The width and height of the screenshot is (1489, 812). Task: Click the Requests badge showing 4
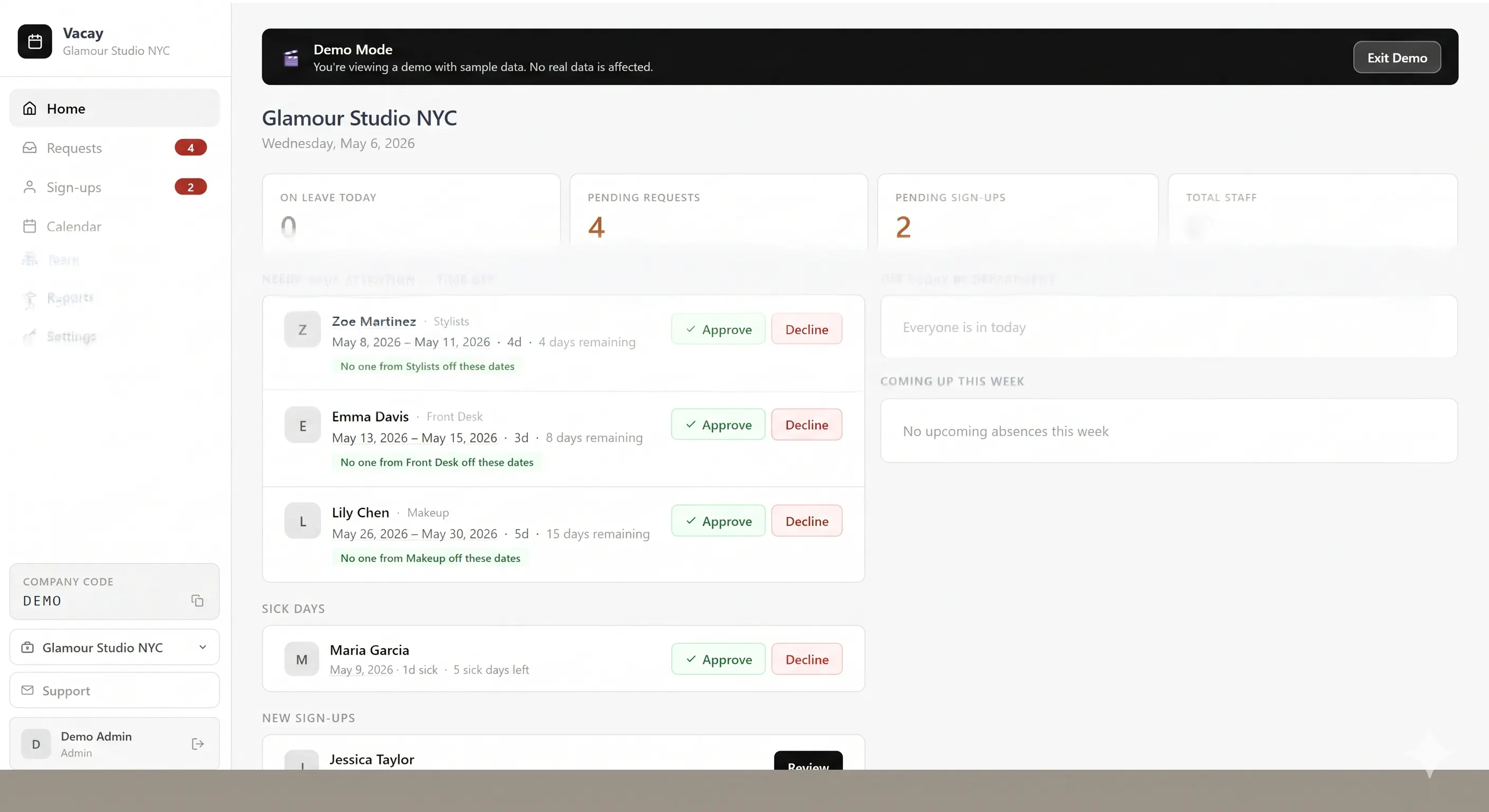[191, 148]
